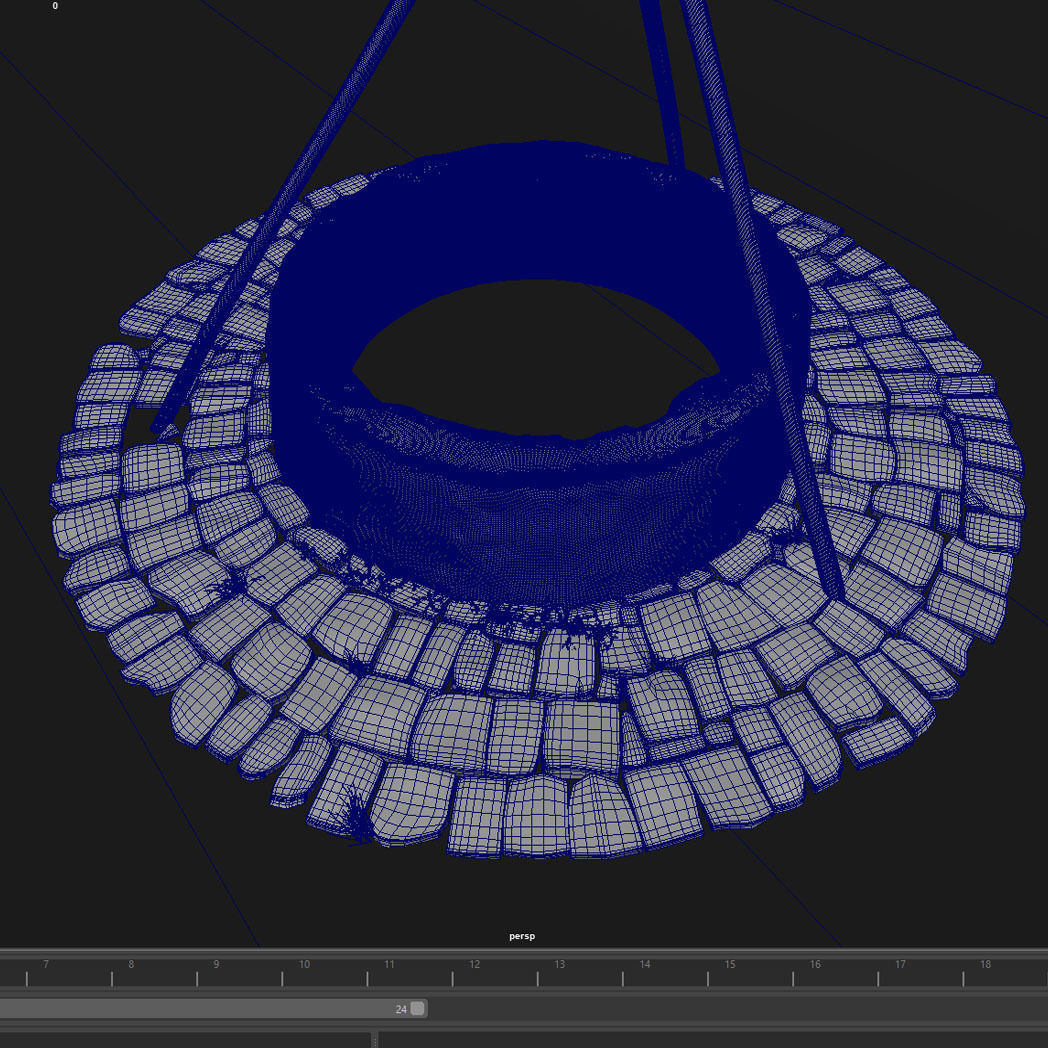Viewport: 1048px width, 1048px height.
Task: Select the rope hanging left of the tire
Action: click(281, 214)
